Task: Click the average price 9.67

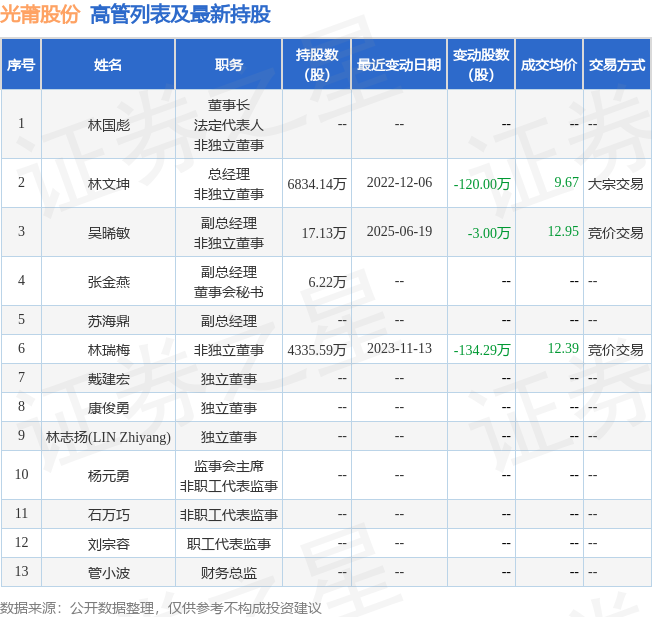Action: 566,182
